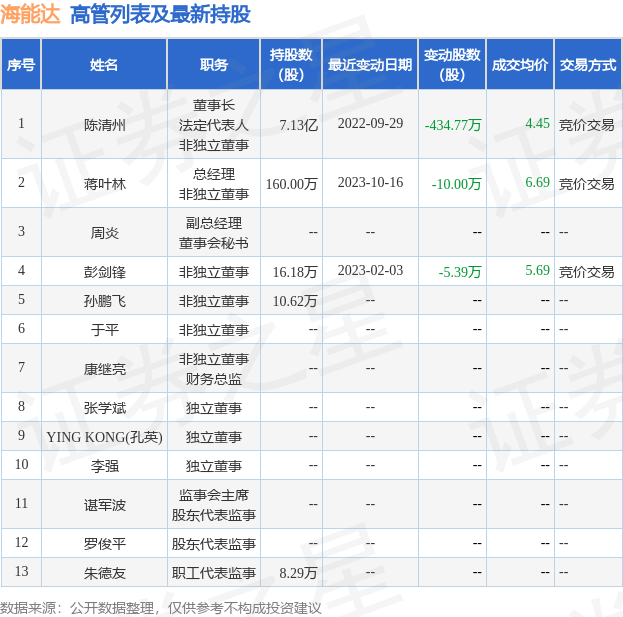
Task: Click 蒋叶林's position 总经理
Action: coord(214,174)
